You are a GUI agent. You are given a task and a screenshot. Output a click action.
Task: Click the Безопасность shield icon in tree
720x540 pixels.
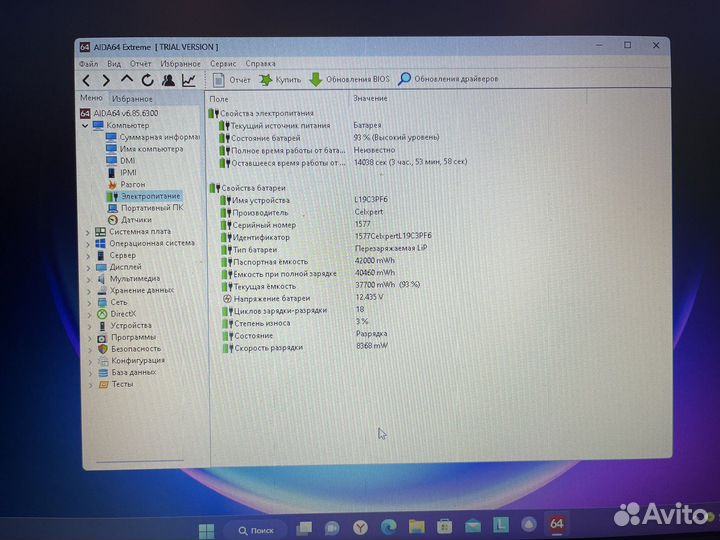[102, 349]
